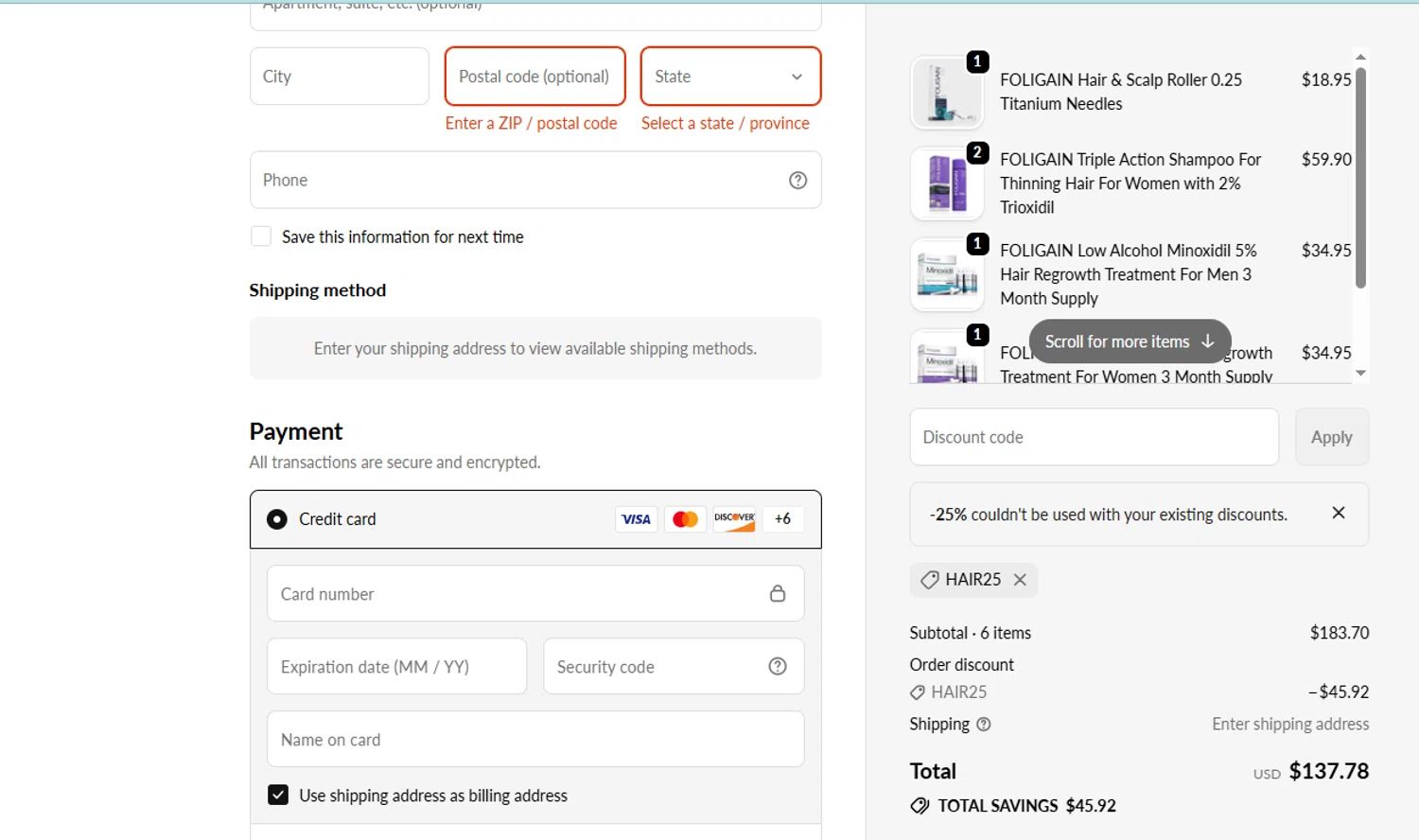
Task: Click the Card number field
Action: coord(535,593)
